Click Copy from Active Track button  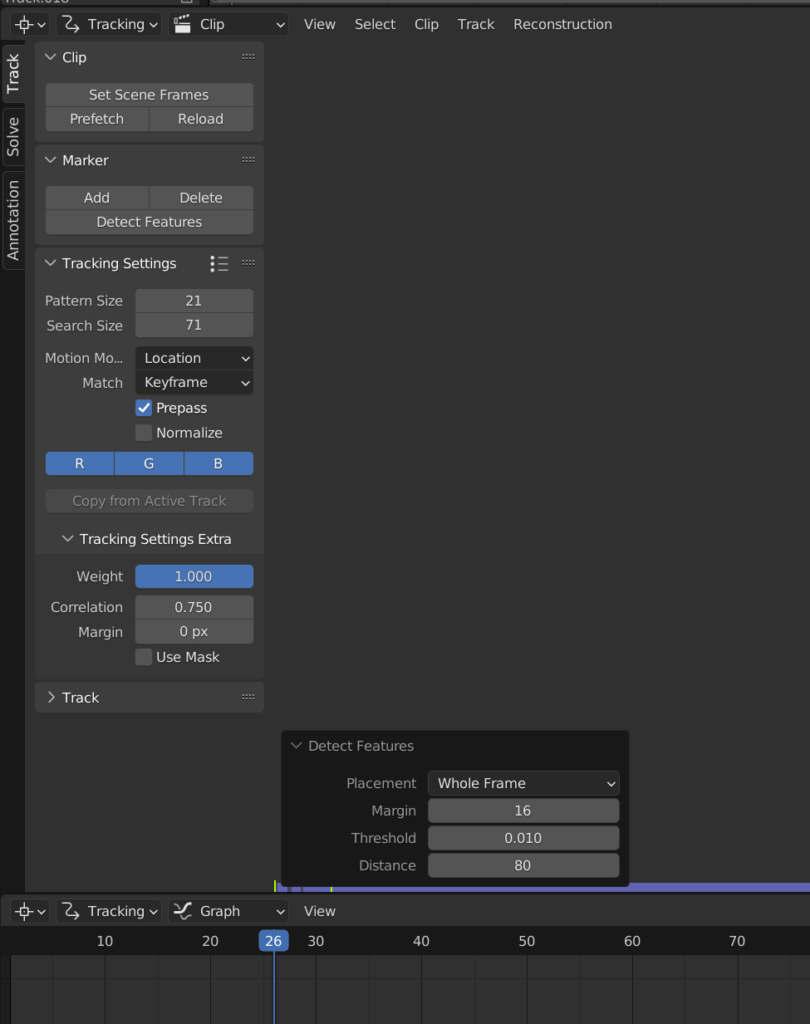point(149,501)
